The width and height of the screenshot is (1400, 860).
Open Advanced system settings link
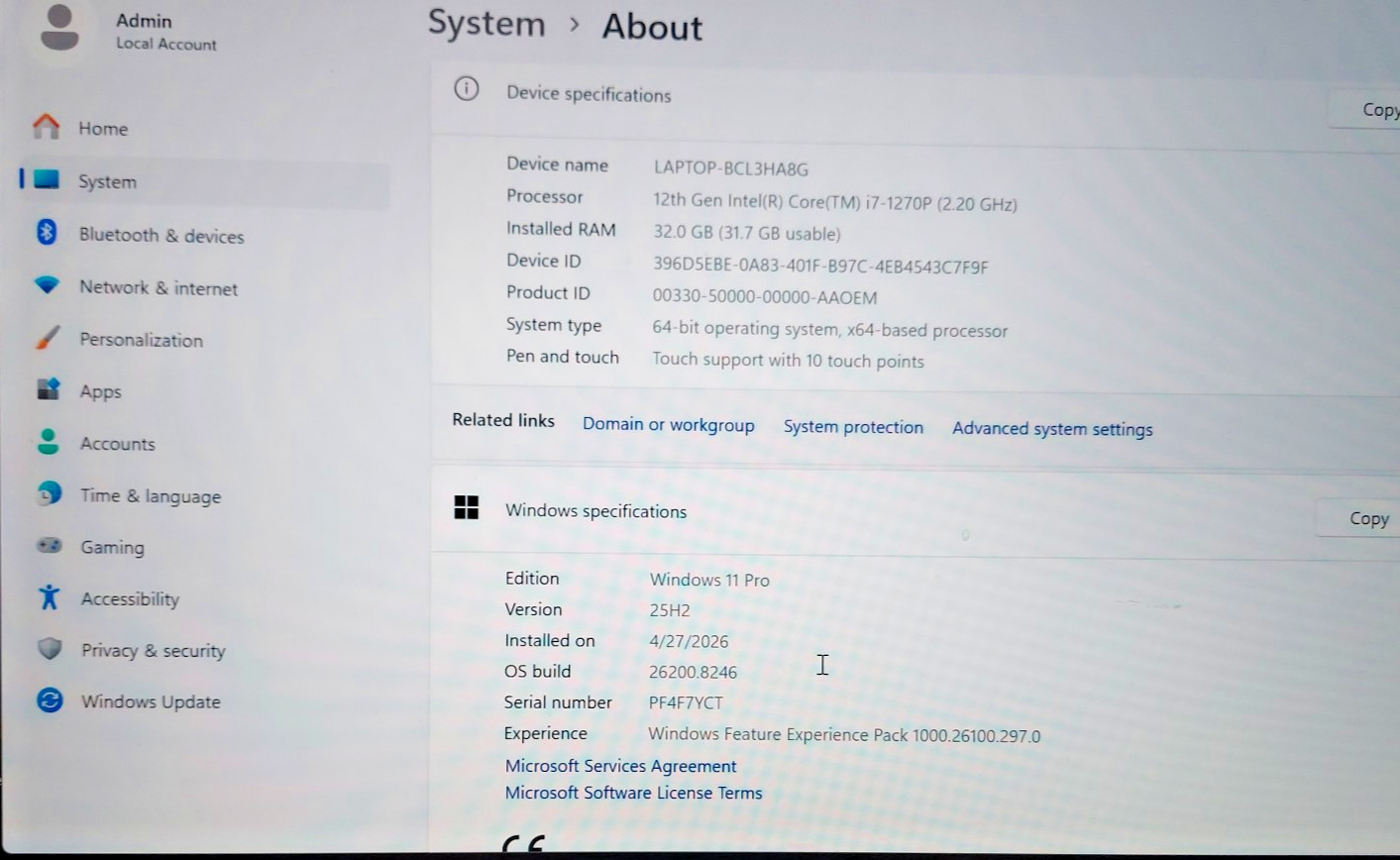coord(1052,429)
